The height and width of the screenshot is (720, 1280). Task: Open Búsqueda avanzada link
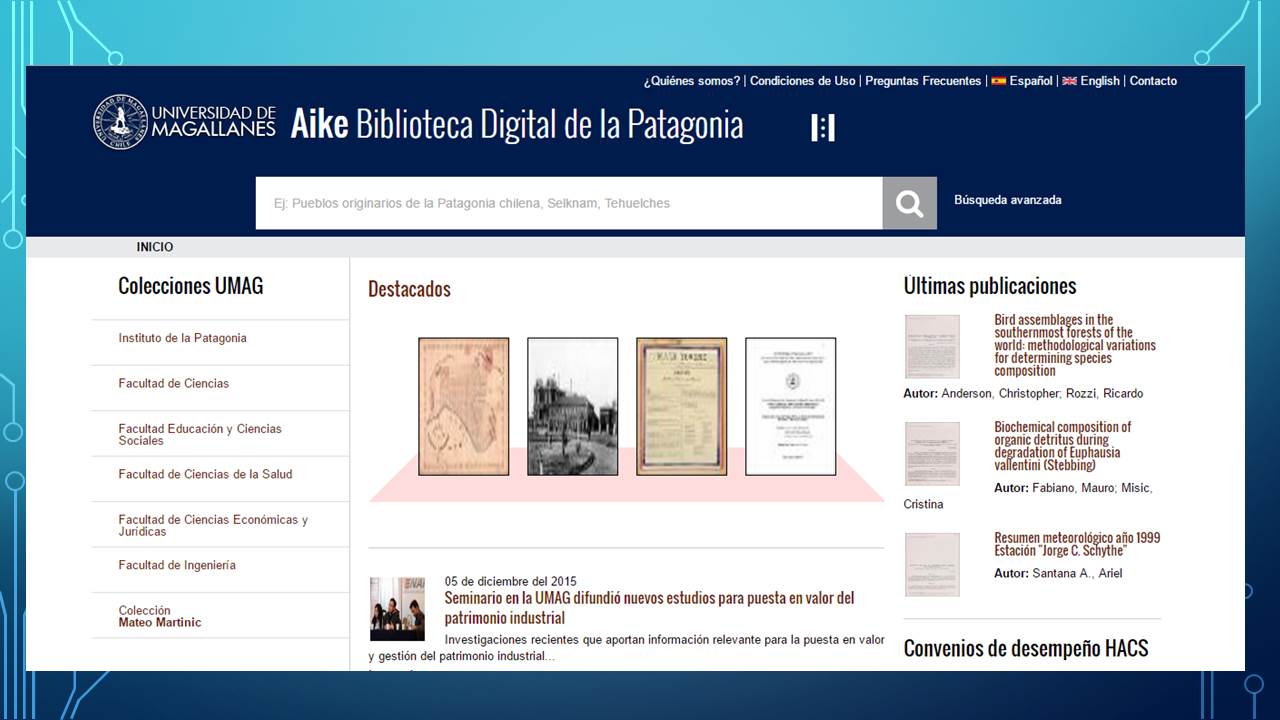pos(1007,200)
